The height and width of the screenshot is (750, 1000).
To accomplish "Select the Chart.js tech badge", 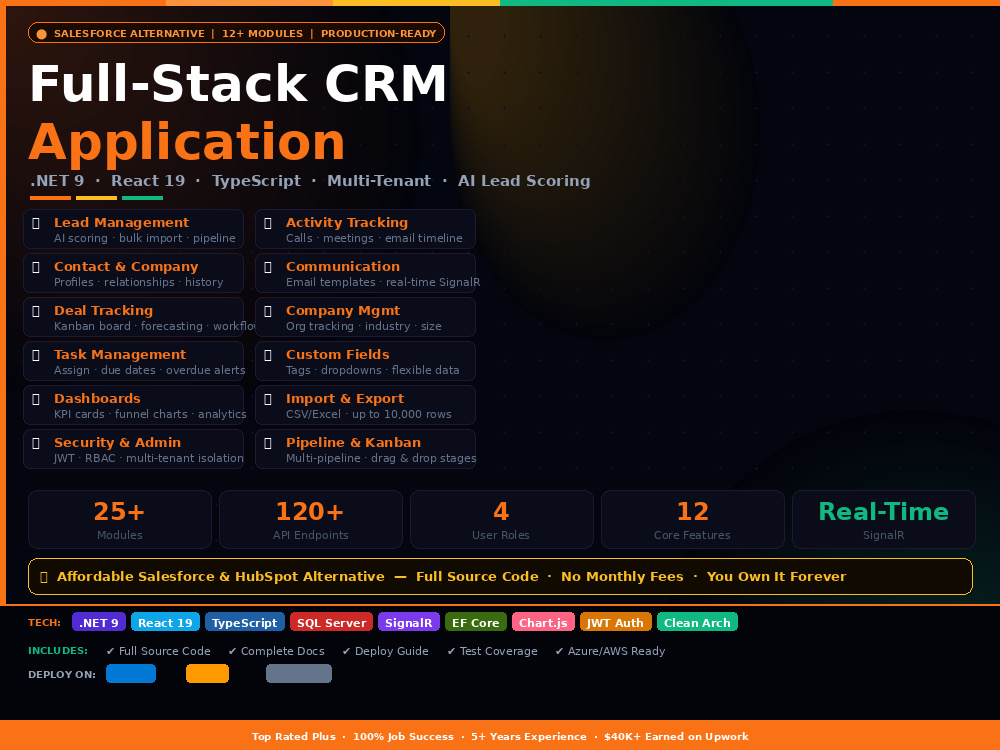I will (x=543, y=622).
